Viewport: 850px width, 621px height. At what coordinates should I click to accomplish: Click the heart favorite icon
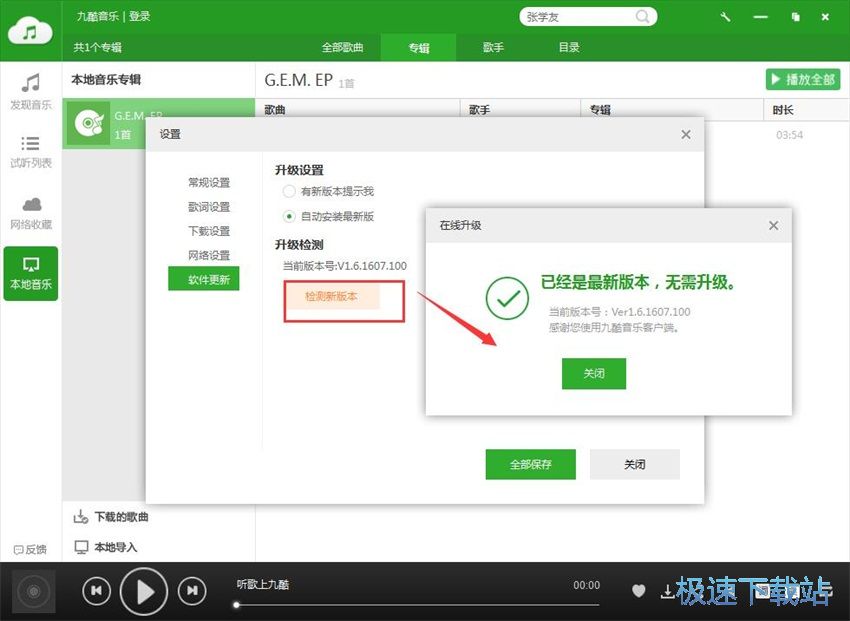coord(639,591)
